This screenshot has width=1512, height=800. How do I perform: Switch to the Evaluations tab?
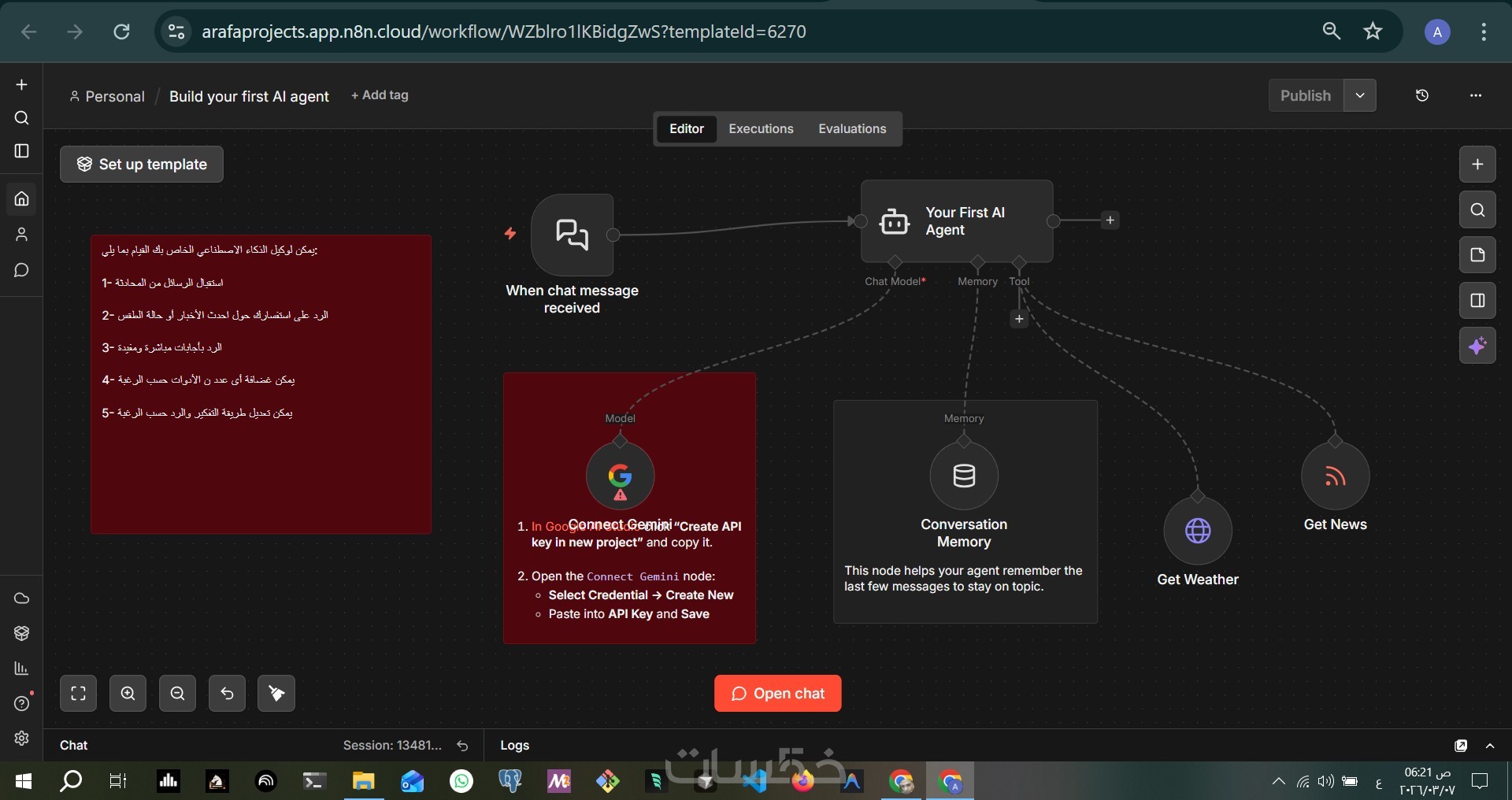click(852, 129)
